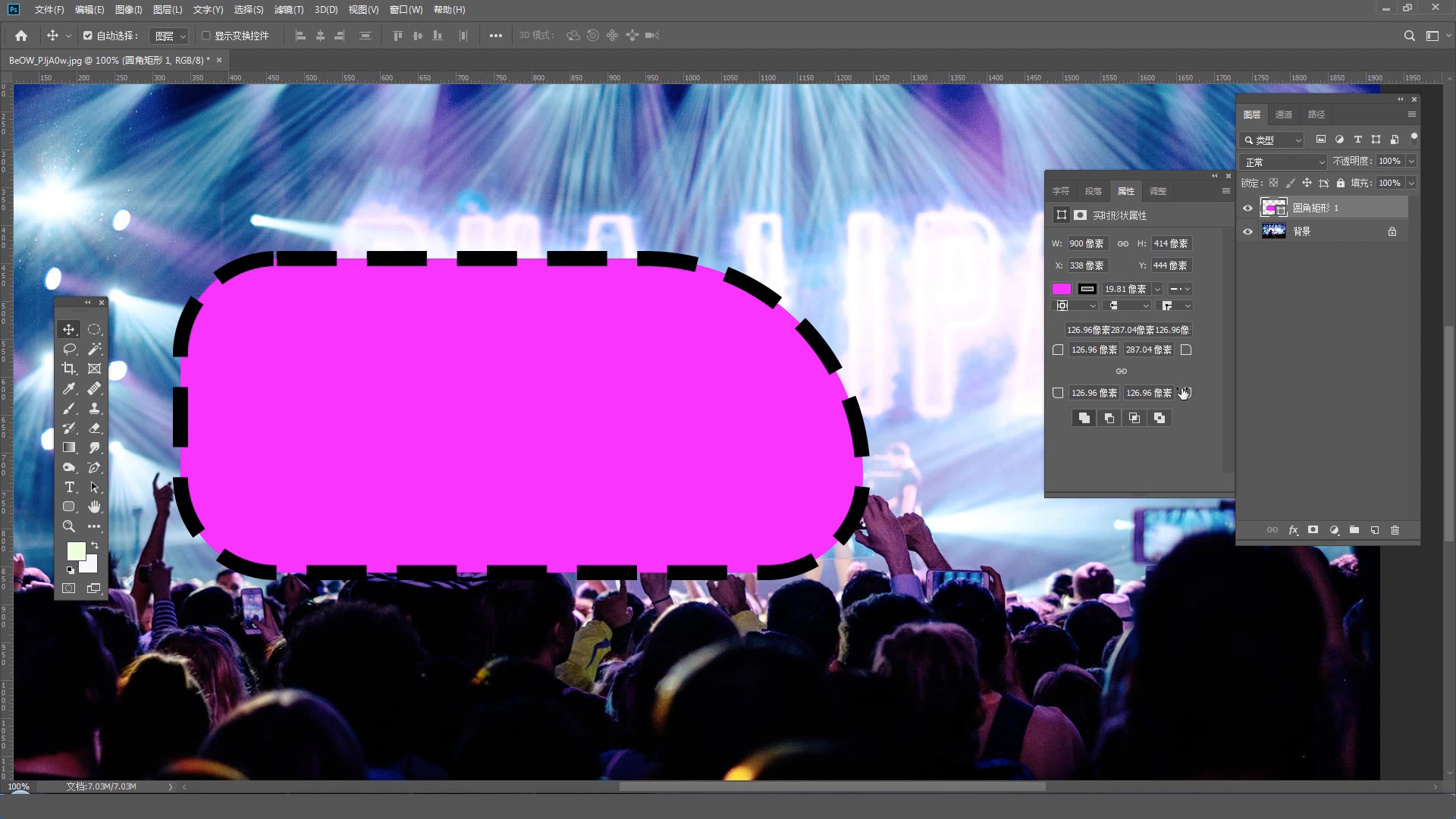Click the Pen tool icon
Image resolution: width=1456 pixels, height=819 pixels.
point(94,467)
